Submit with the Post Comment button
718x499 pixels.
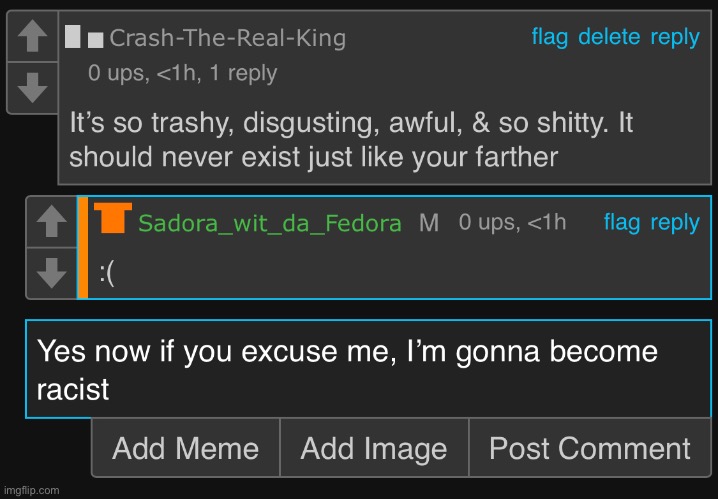point(589,448)
